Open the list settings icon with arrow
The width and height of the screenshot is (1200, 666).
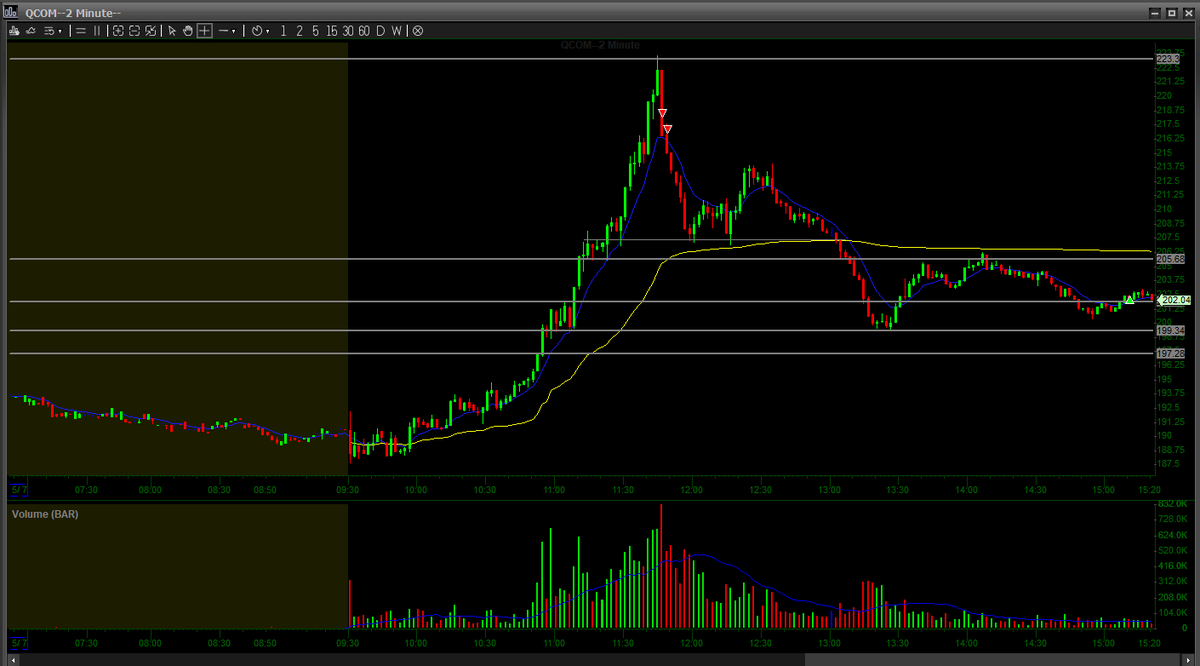[x=52, y=31]
